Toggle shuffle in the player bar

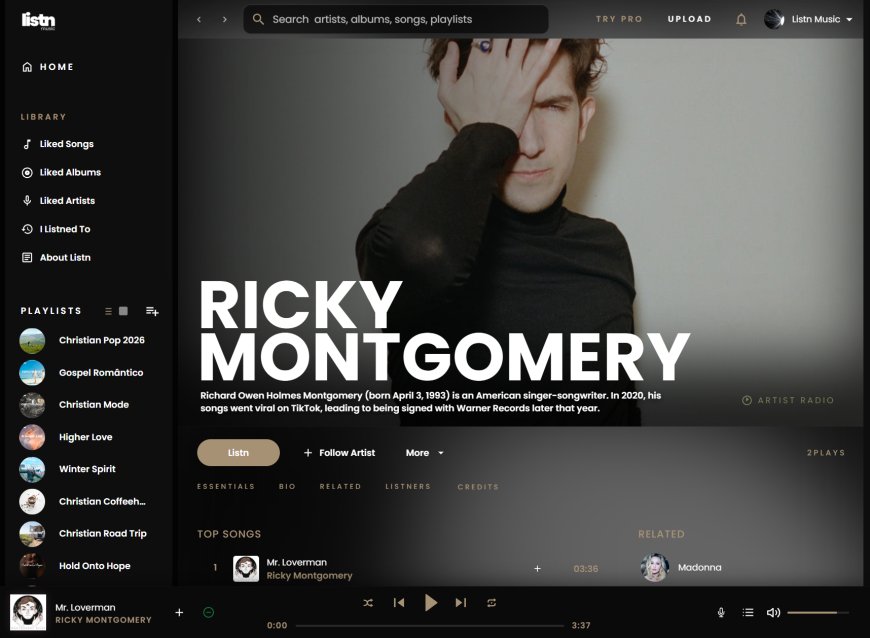point(368,603)
